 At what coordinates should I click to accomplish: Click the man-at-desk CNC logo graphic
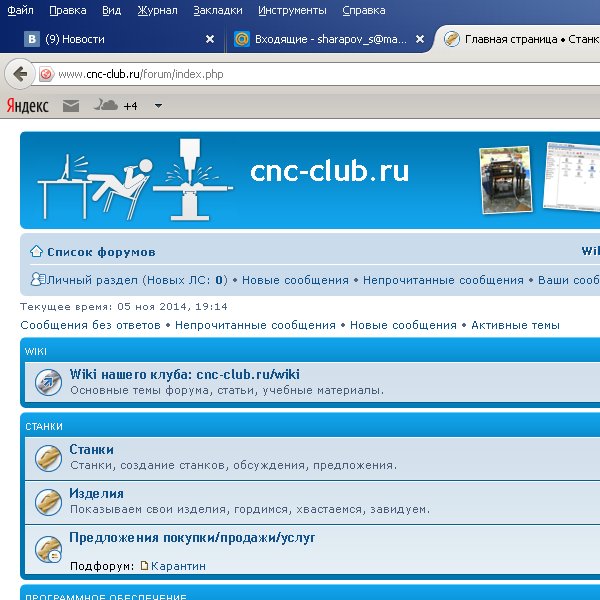coord(135,179)
